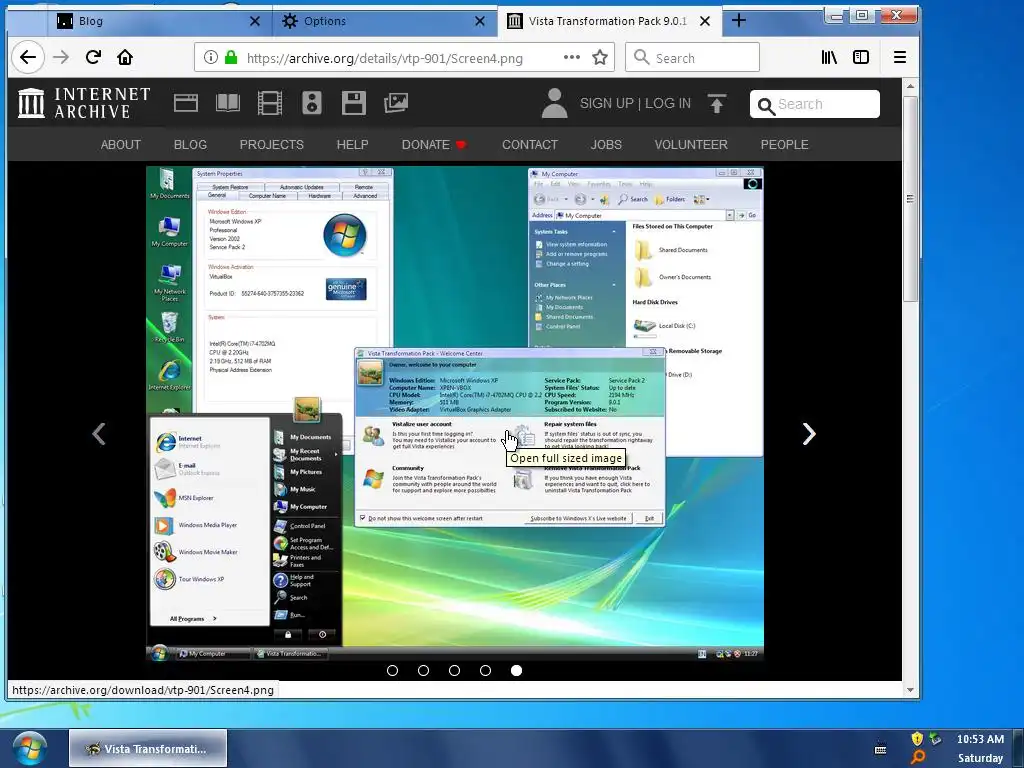
Task: Select second carousel dot
Action: tap(423, 670)
